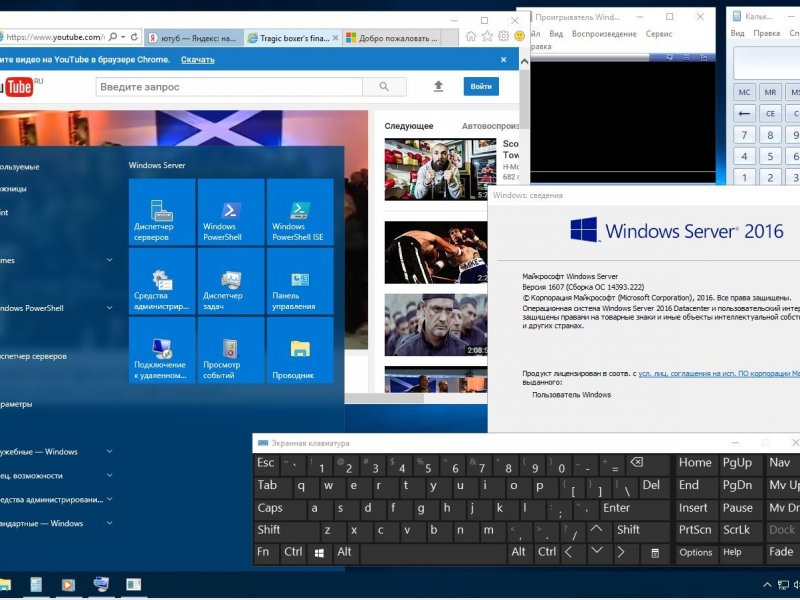Screen dimensions: 800x600
Task: Open the Воспроизведение menu in Media Player
Action: click(604, 34)
